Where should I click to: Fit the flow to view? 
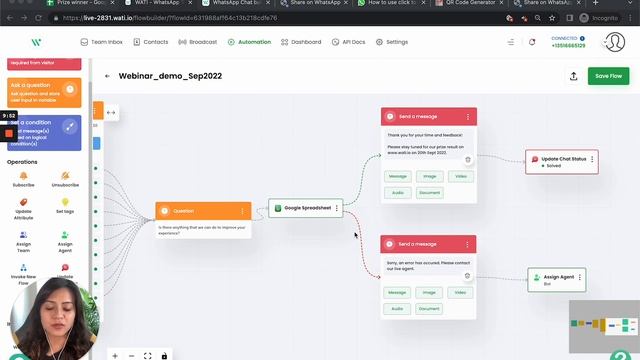[x=148, y=356]
